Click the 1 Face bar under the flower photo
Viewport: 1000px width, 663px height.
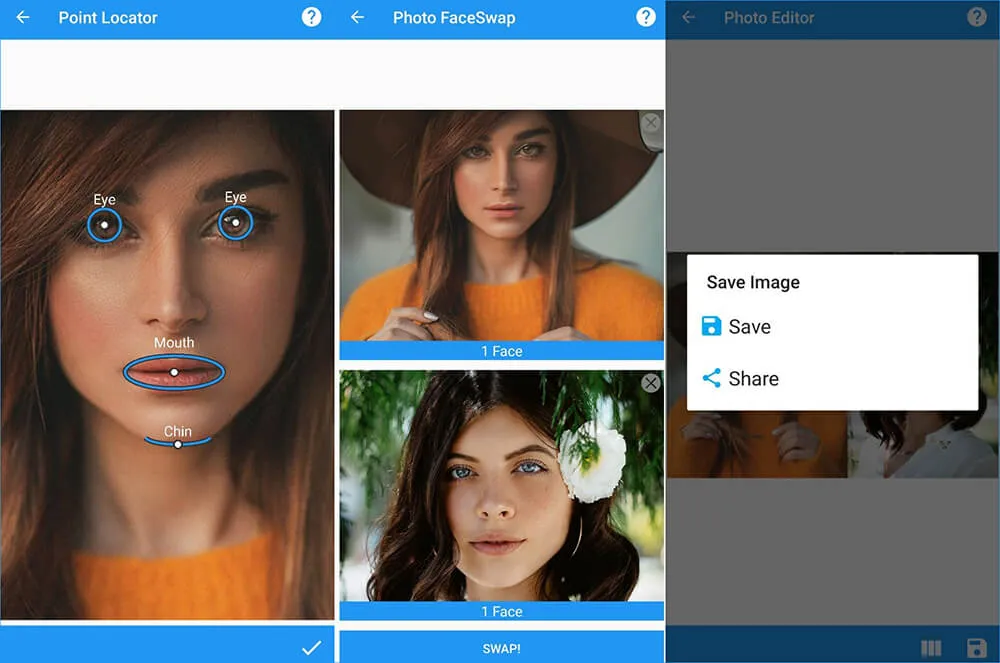pyautogui.click(x=501, y=611)
